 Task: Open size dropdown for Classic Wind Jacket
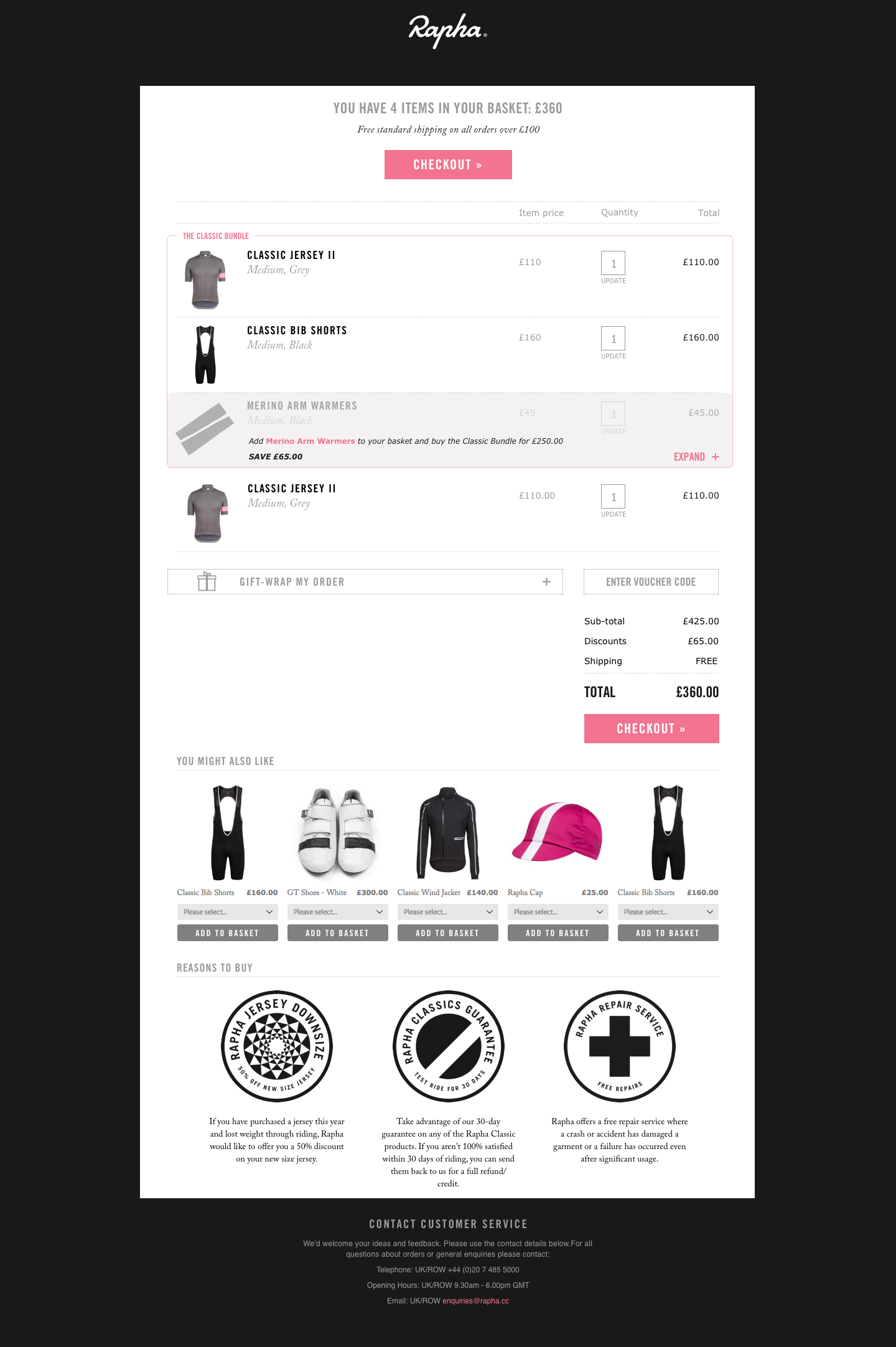pyautogui.click(x=448, y=912)
